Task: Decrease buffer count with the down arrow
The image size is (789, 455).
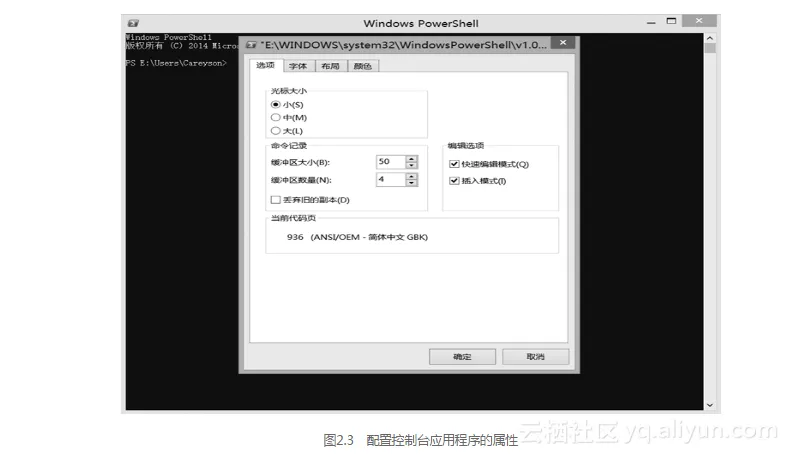Action: [x=412, y=183]
